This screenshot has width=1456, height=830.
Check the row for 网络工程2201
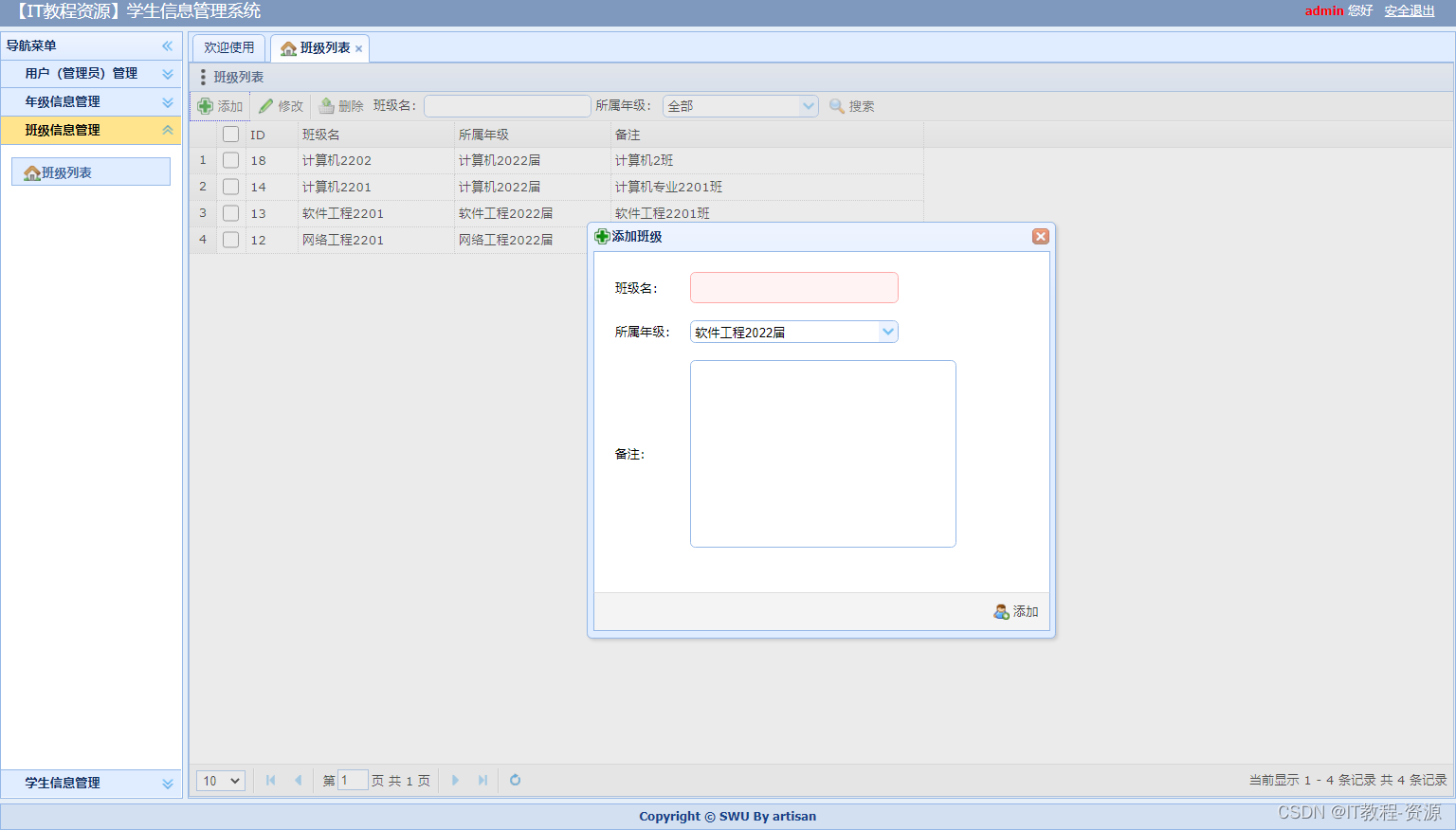click(x=230, y=240)
